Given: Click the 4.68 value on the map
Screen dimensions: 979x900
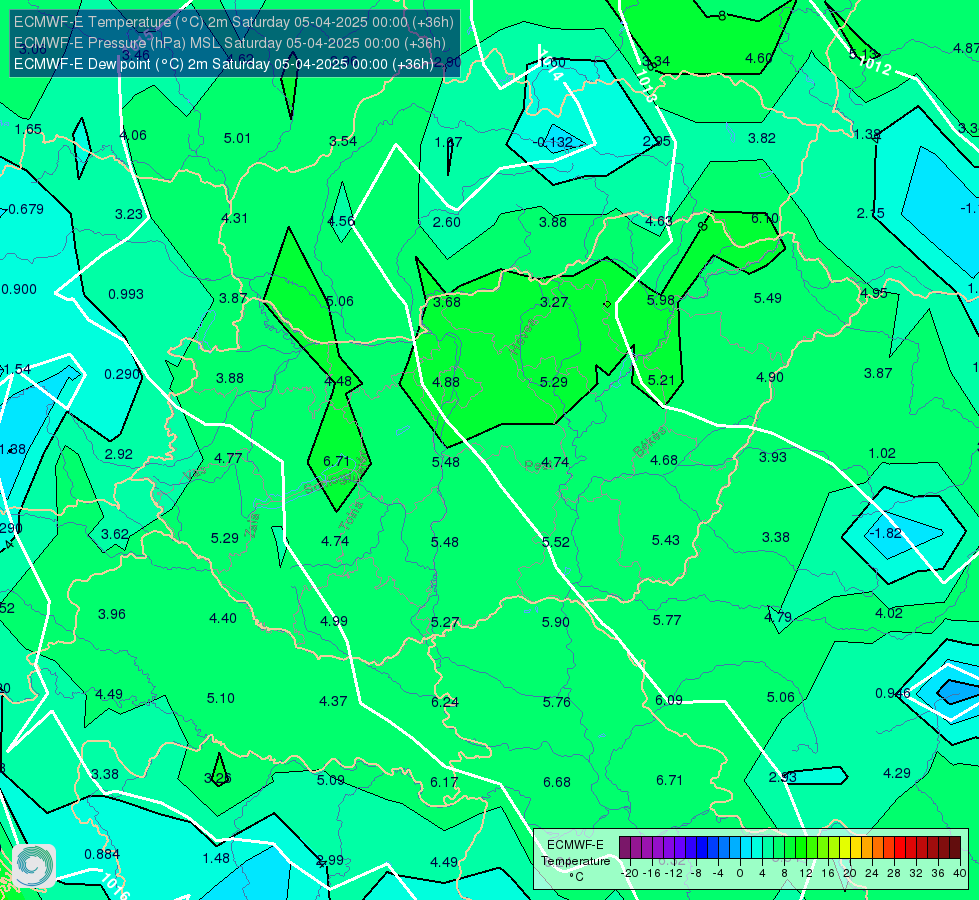Looking at the screenshot, I should pos(663,460).
